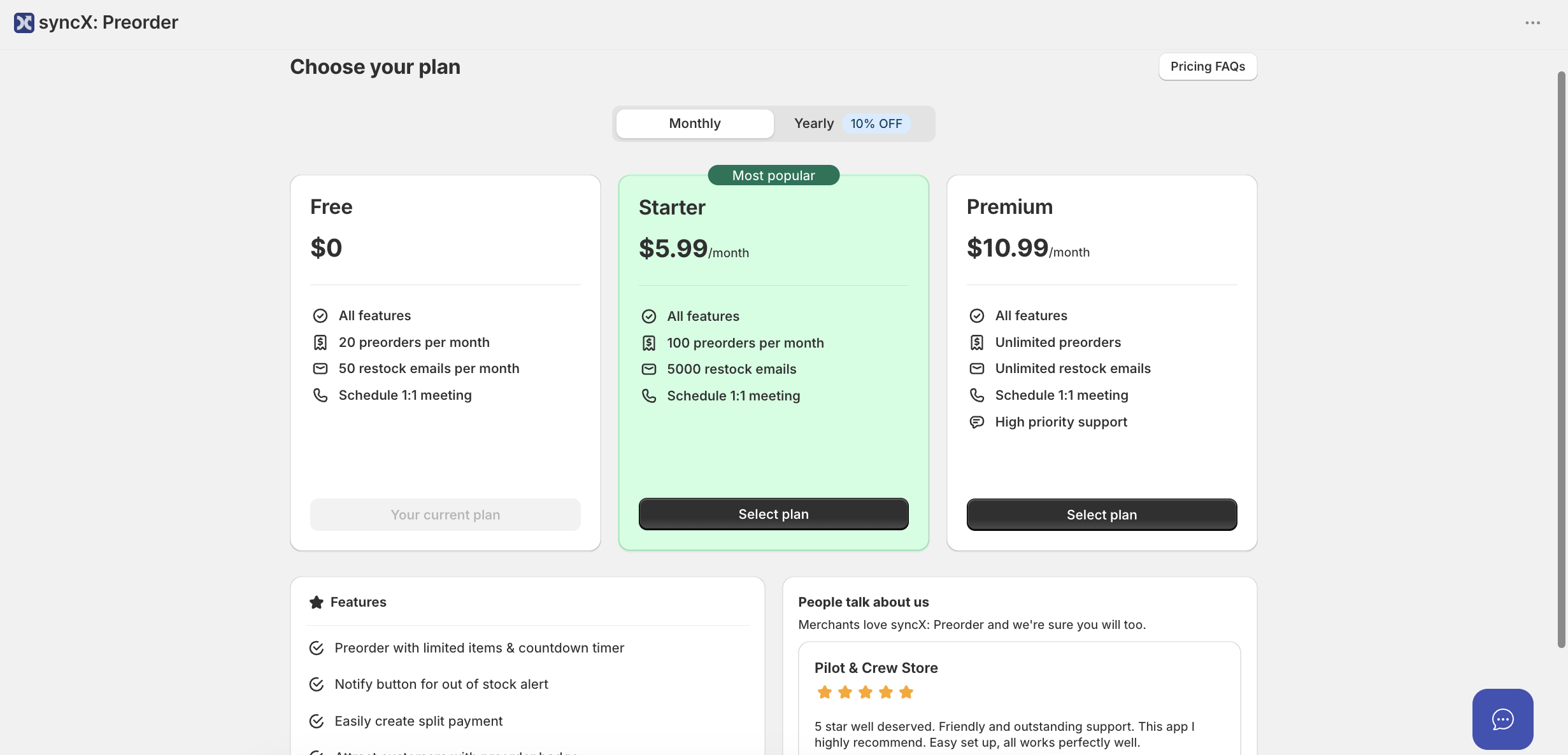The image size is (1568, 755).
Task: Switch billing to Yearly
Action: click(814, 123)
